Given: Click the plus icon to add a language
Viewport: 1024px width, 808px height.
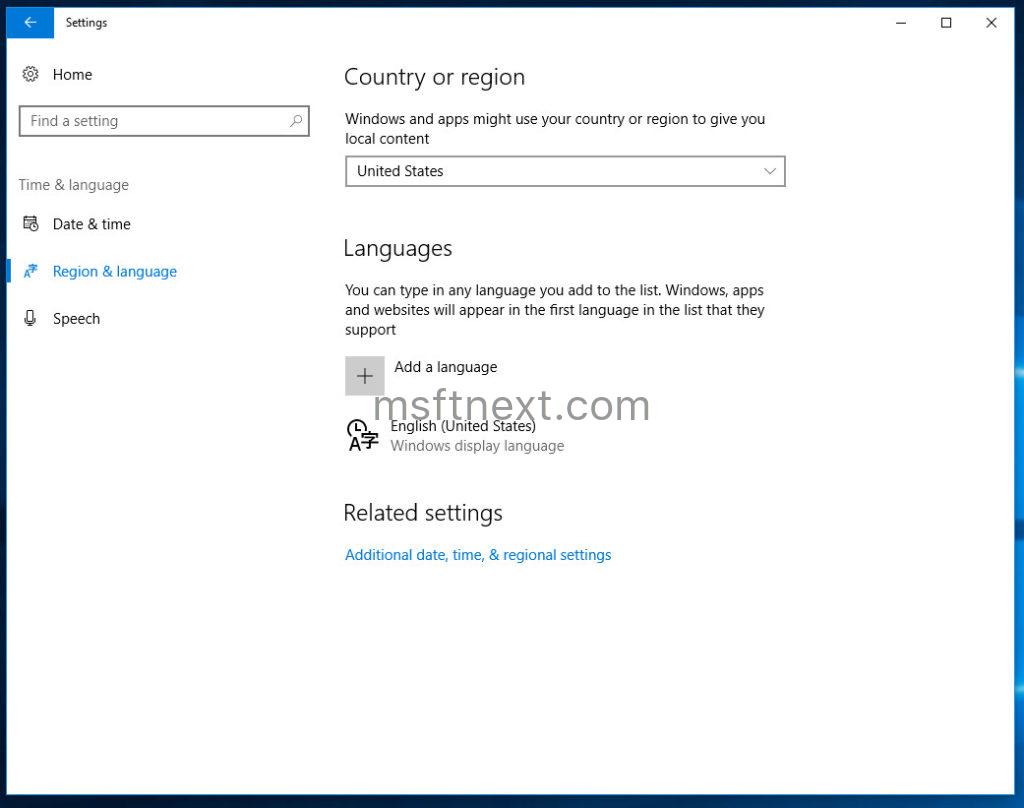Looking at the screenshot, I should coord(365,375).
